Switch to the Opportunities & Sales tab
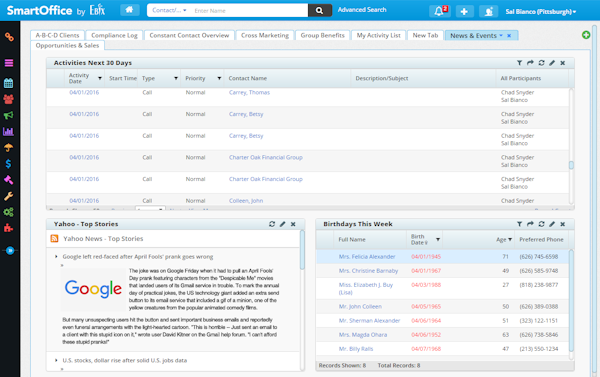This screenshot has width=600, height=377. tap(67, 45)
